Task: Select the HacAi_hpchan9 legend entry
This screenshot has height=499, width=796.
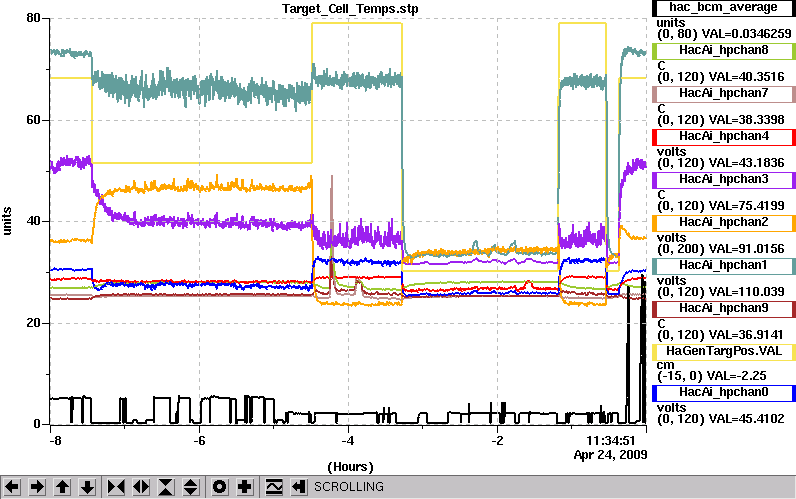Action: pos(723,309)
